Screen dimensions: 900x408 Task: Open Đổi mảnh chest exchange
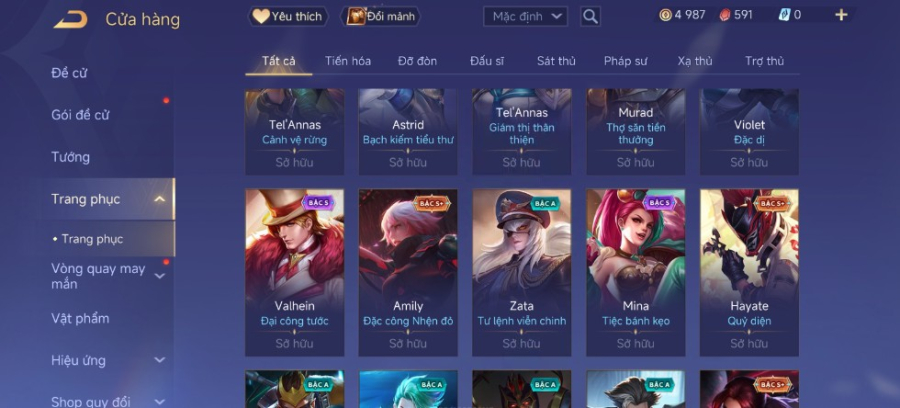[x=381, y=17]
